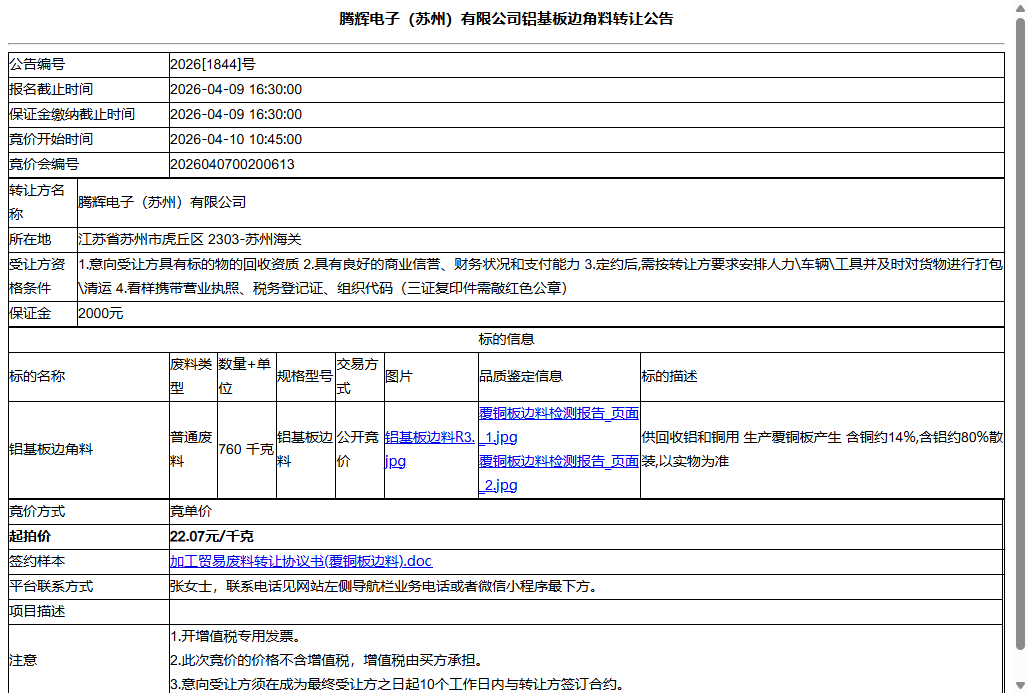Click 保证金 label cell

pos(43,314)
